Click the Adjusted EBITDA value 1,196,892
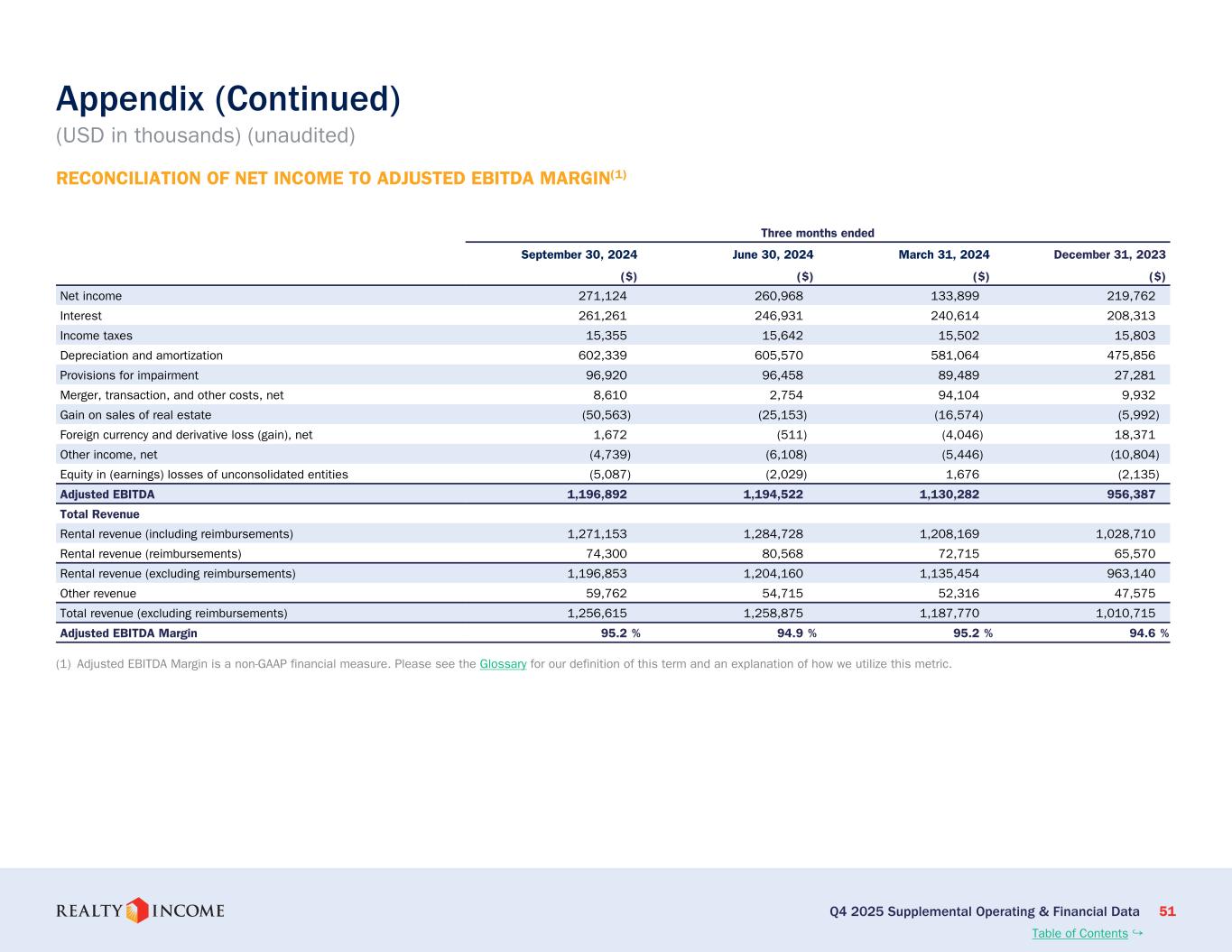Screen dimensions: 1232x952 click(597, 494)
